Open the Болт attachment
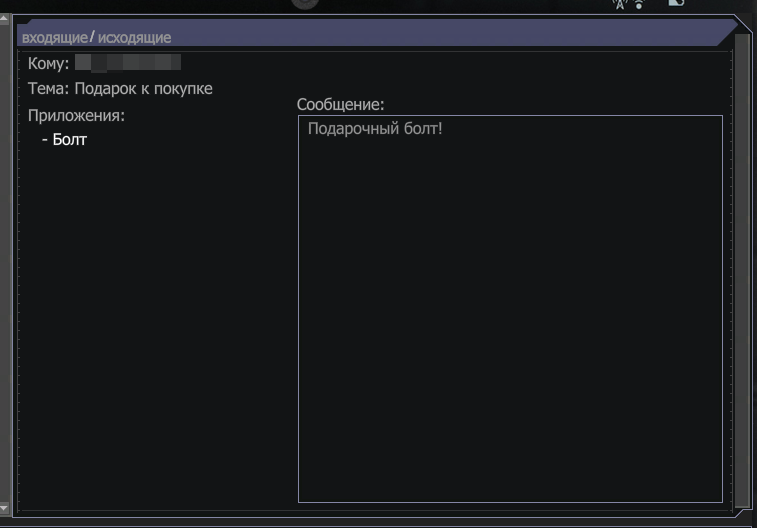The image size is (757, 528). click(69, 139)
